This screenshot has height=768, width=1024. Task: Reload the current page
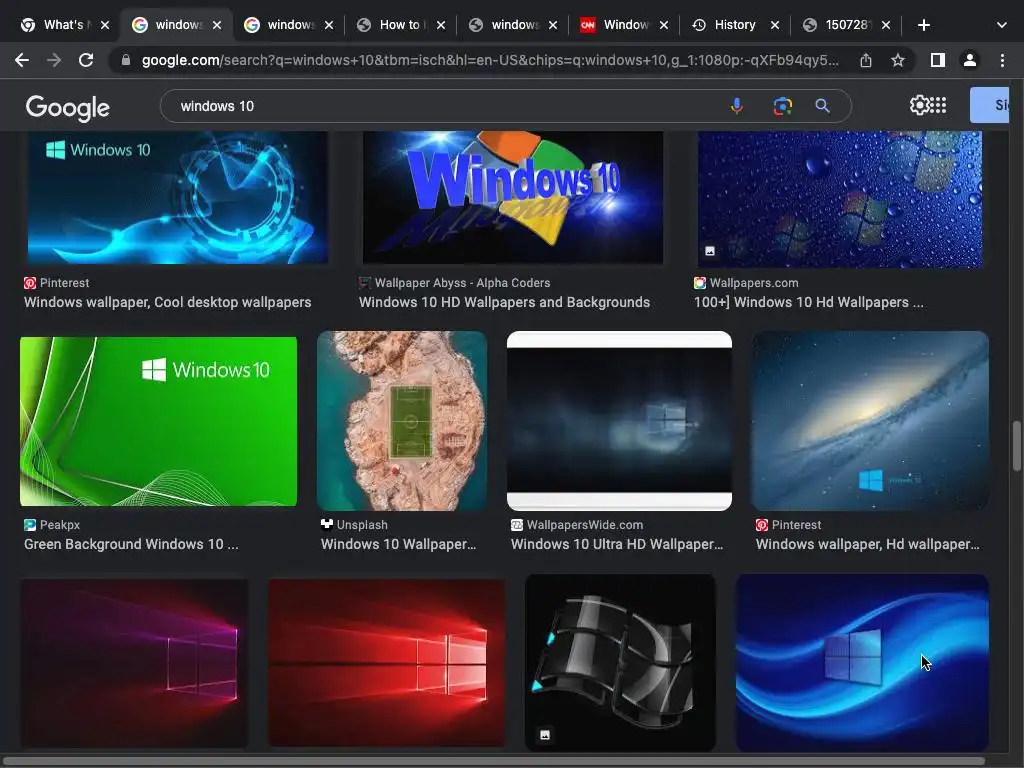(86, 60)
